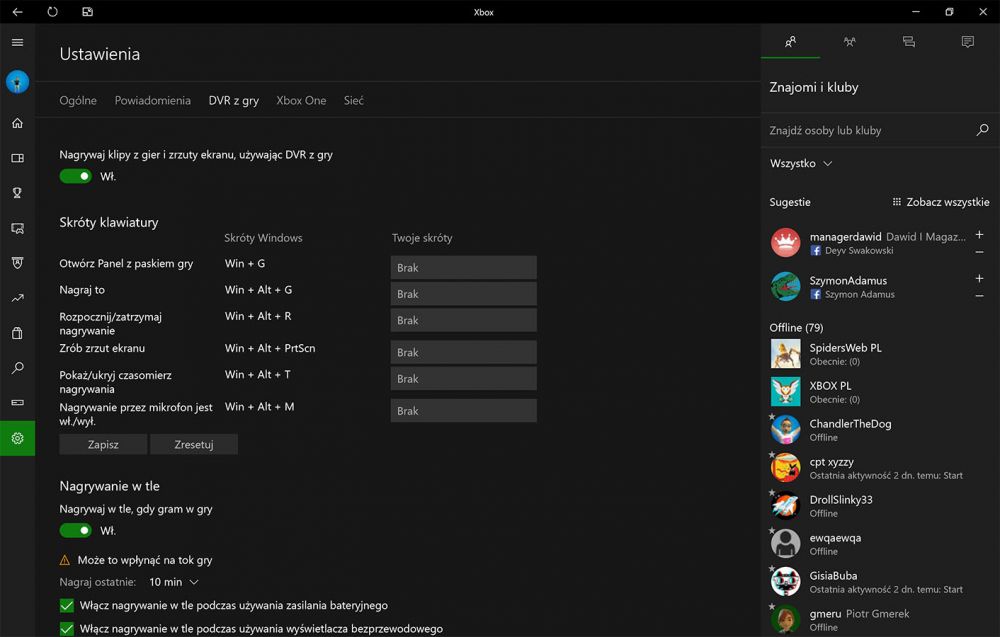The width and height of the screenshot is (1000, 637).
Task: Click shortcut field for Zrób zrzut ekranu
Action: pyautogui.click(x=464, y=353)
